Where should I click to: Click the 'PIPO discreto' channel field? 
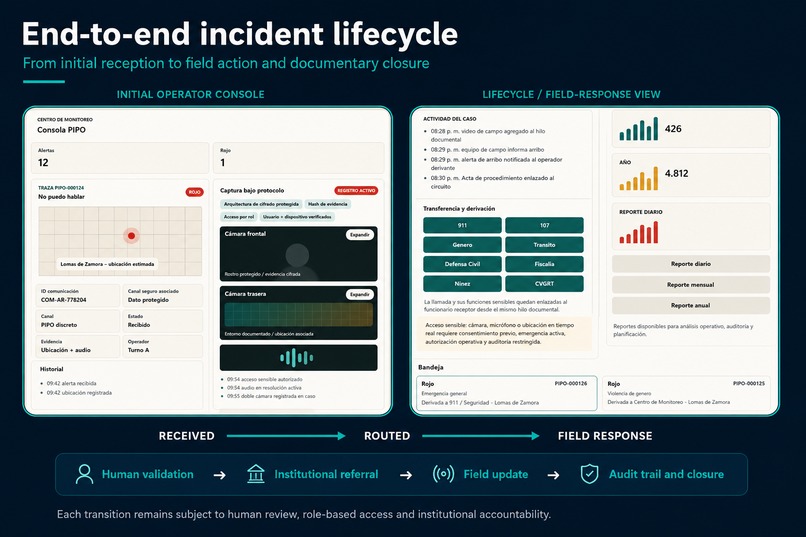pyautogui.click(x=78, y=321)
